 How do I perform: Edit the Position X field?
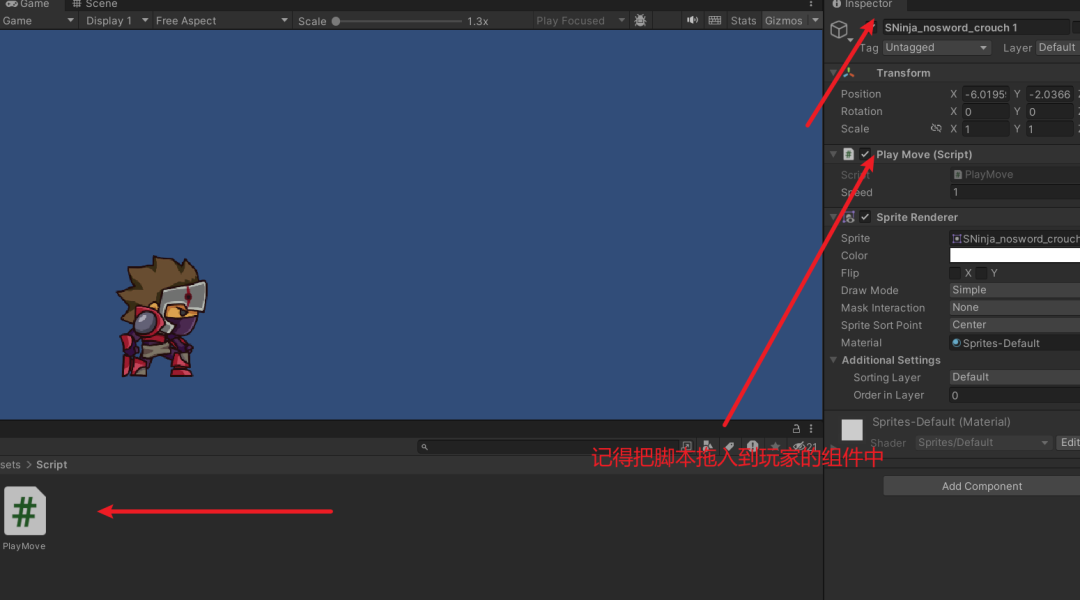986,94
